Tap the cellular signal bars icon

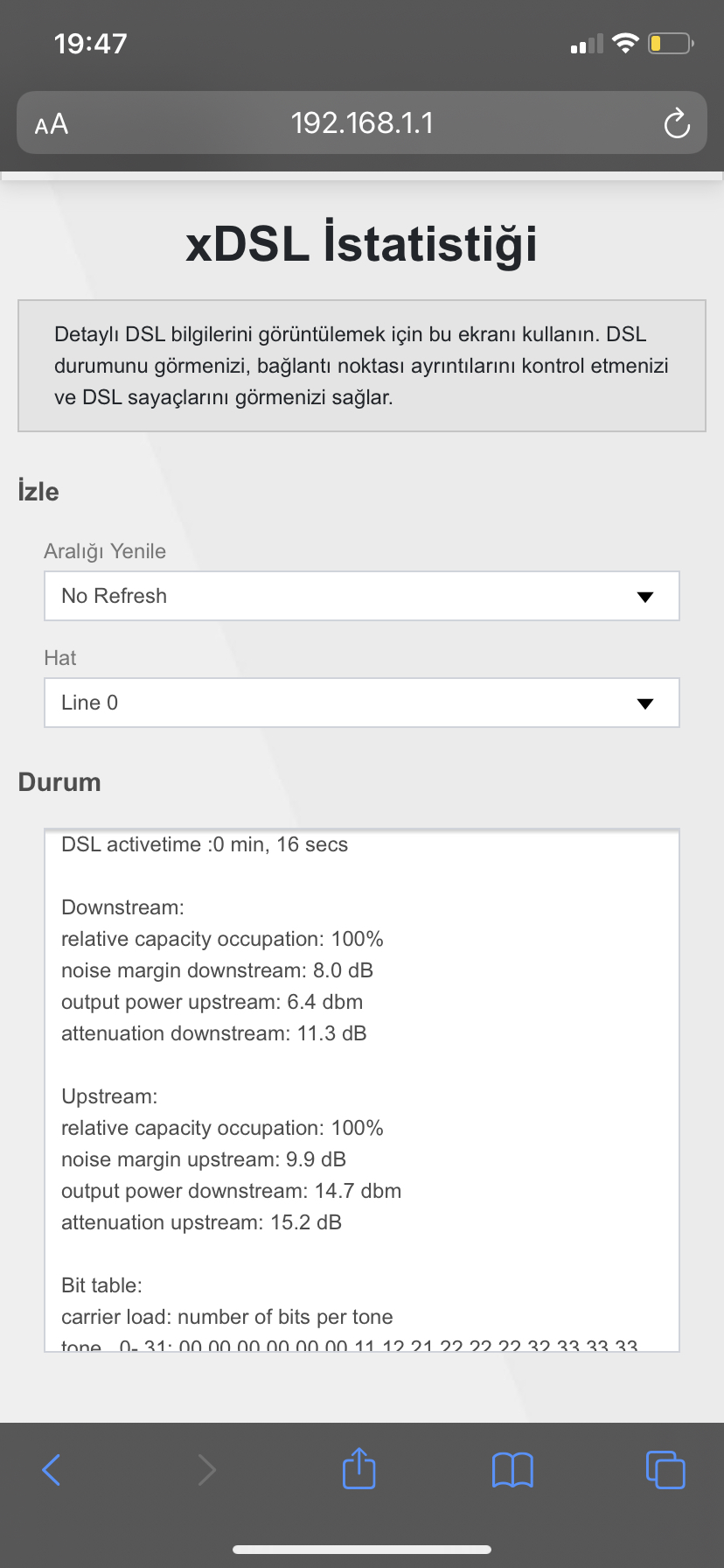click(x=587, y=44)
